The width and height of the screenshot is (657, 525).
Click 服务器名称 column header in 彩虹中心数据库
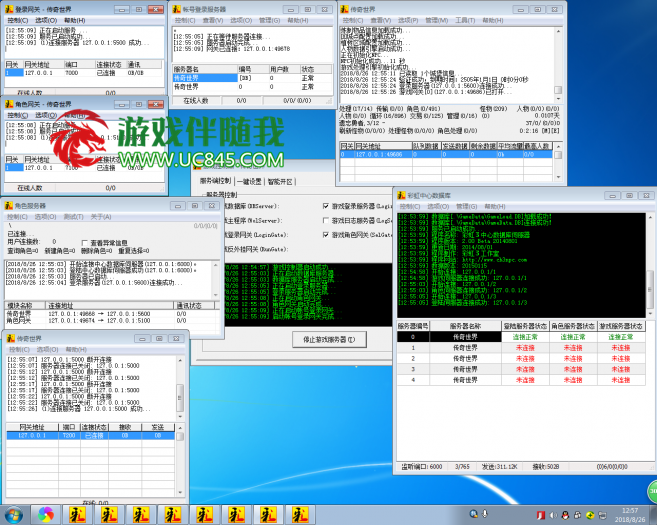tap(465, 326)
